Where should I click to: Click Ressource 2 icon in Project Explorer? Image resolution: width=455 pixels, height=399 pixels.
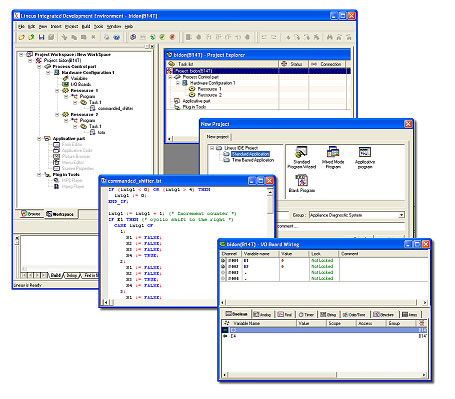click(x=192, y=95)
